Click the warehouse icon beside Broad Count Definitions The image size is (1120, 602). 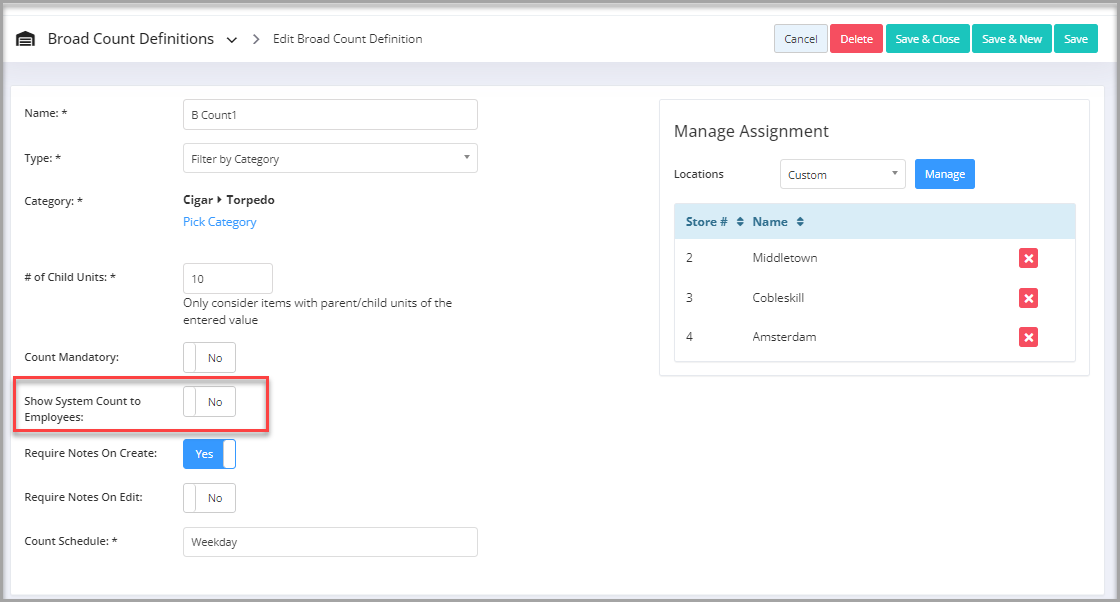coord(25,39)
